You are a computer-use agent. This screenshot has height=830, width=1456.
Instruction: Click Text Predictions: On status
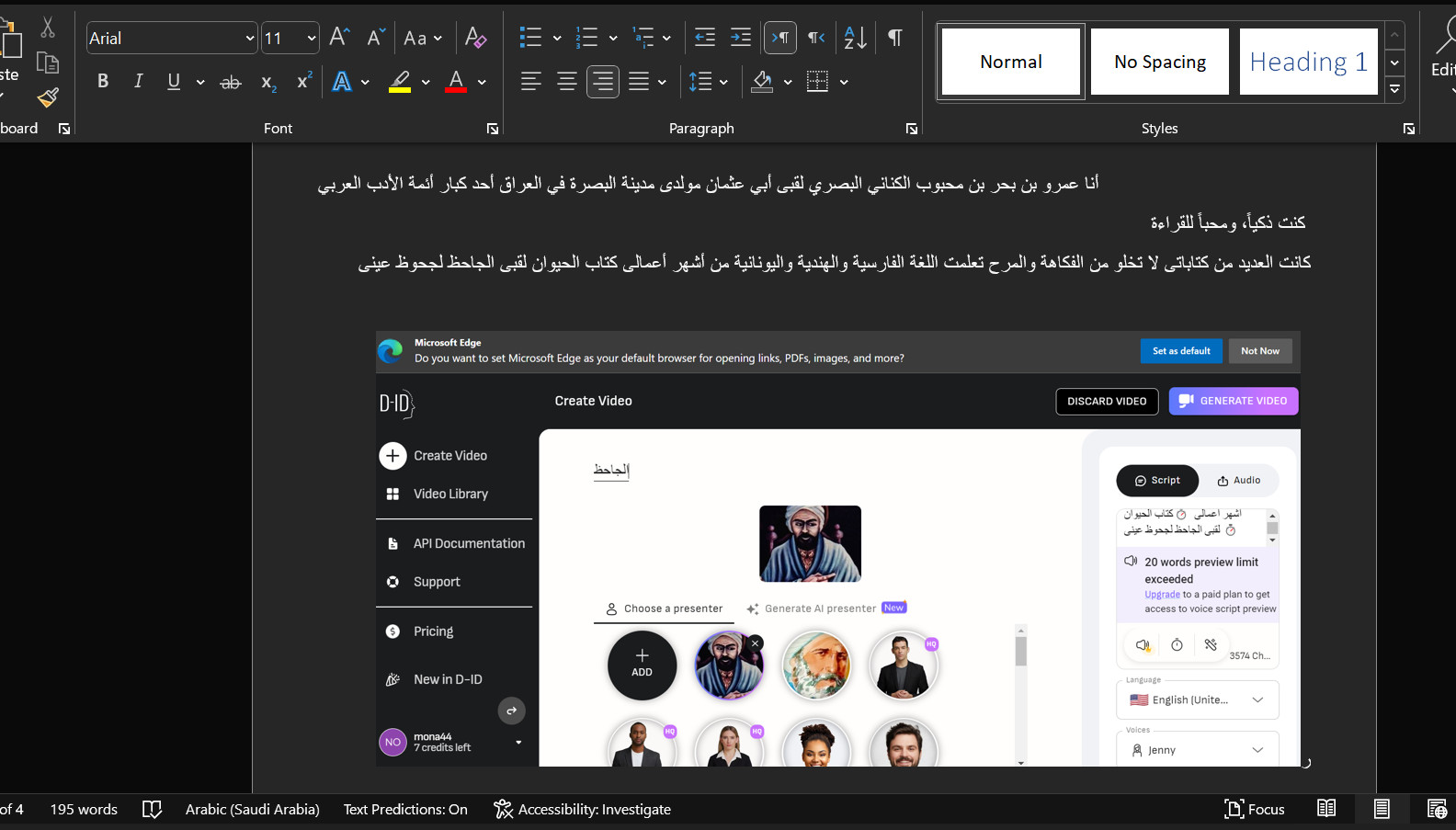click(405, 809)
